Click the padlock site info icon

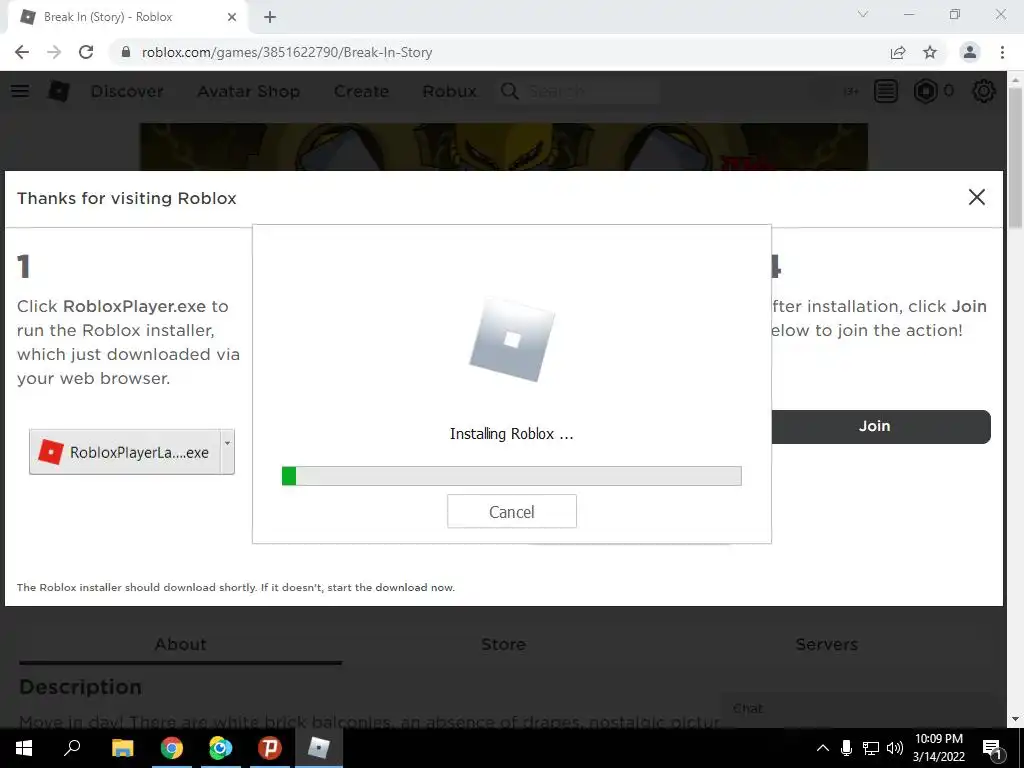point(126,52)
